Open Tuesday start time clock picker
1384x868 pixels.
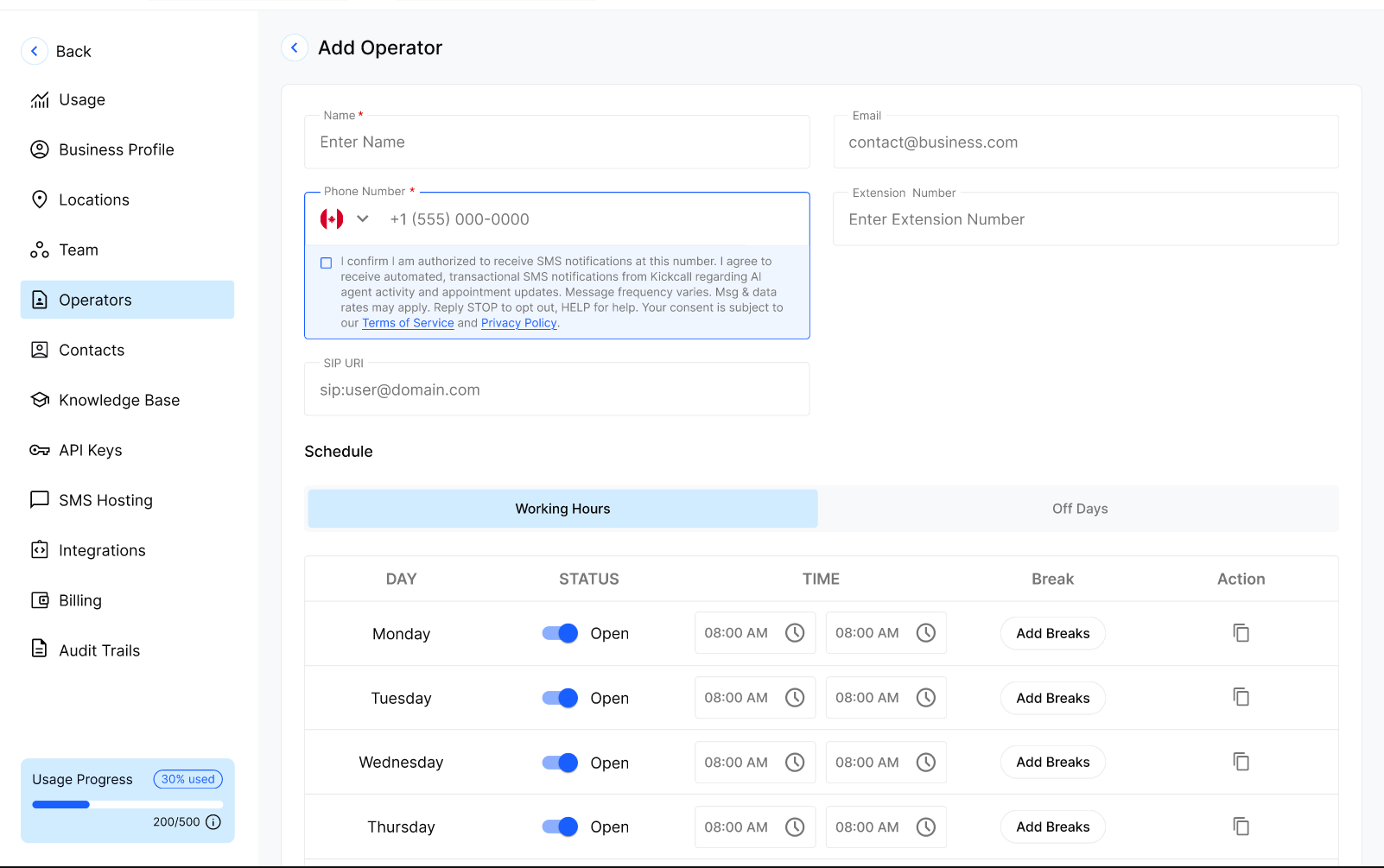coord(795,697)
